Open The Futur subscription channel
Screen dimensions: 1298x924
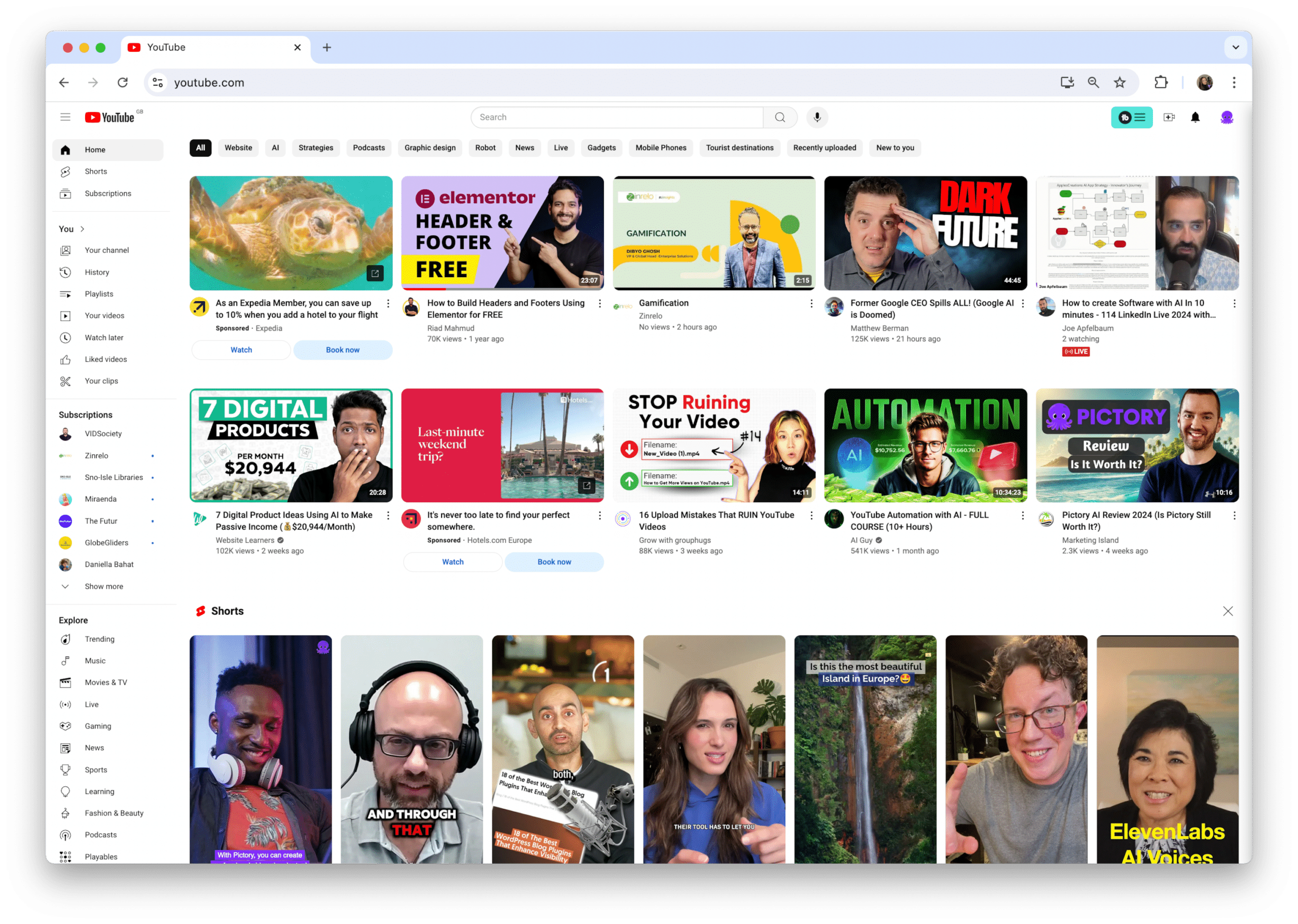(108, 521)
